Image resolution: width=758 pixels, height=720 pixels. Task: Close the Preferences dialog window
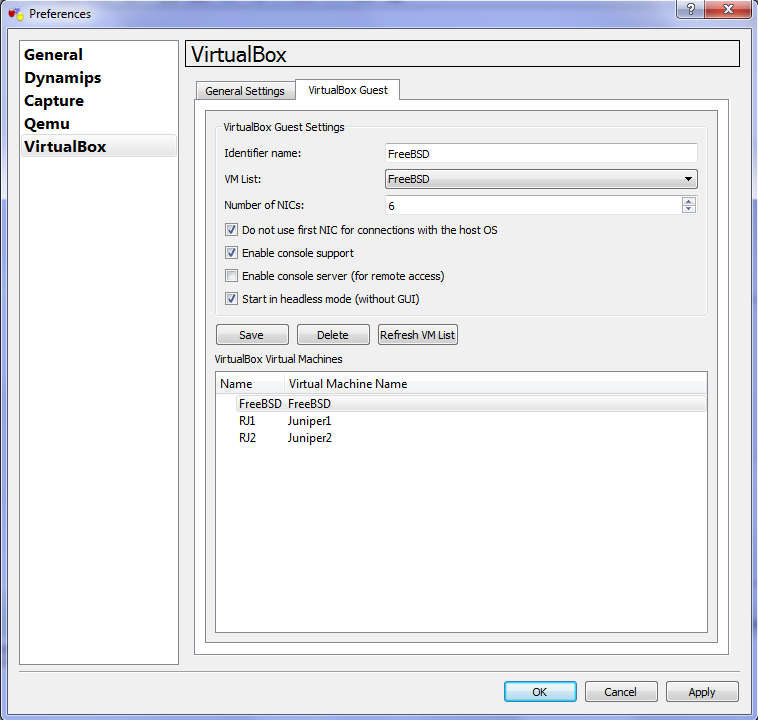tap(728, 9)
